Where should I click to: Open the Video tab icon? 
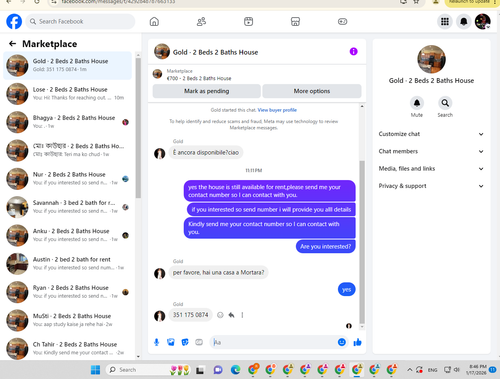pos(248,22)
